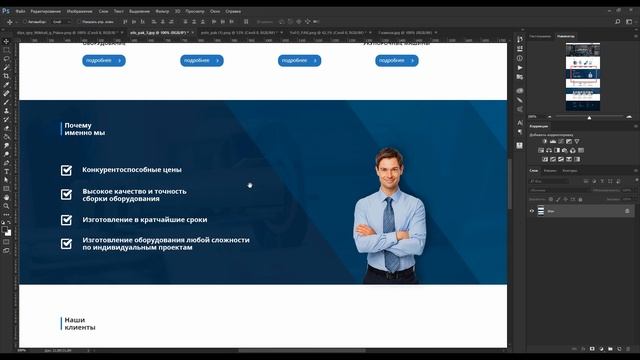640x360 pixels.
Task: Toggle Quick Mask mode
Action: pos(6,242)
